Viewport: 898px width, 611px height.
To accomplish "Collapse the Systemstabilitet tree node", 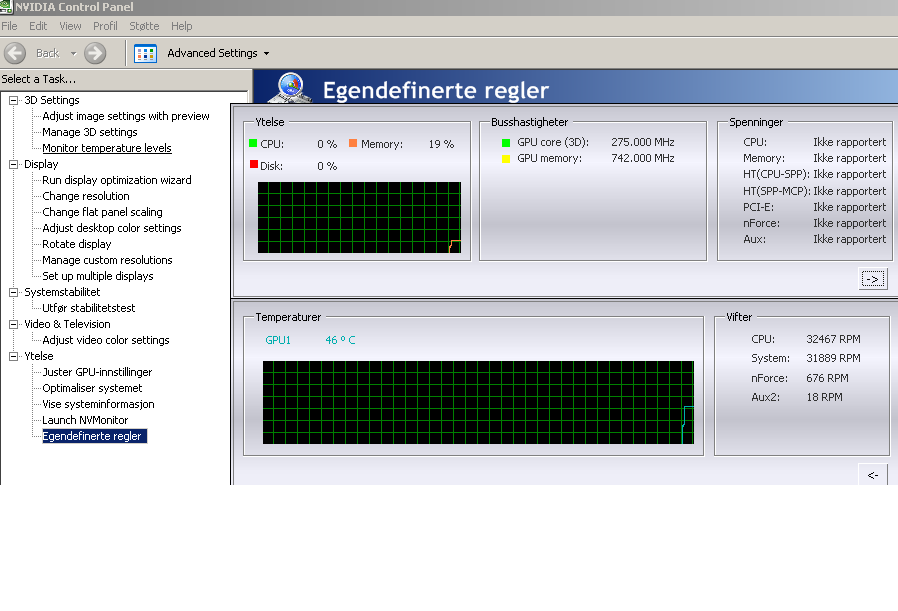I will pyautogui.click(x=13, y=292).
